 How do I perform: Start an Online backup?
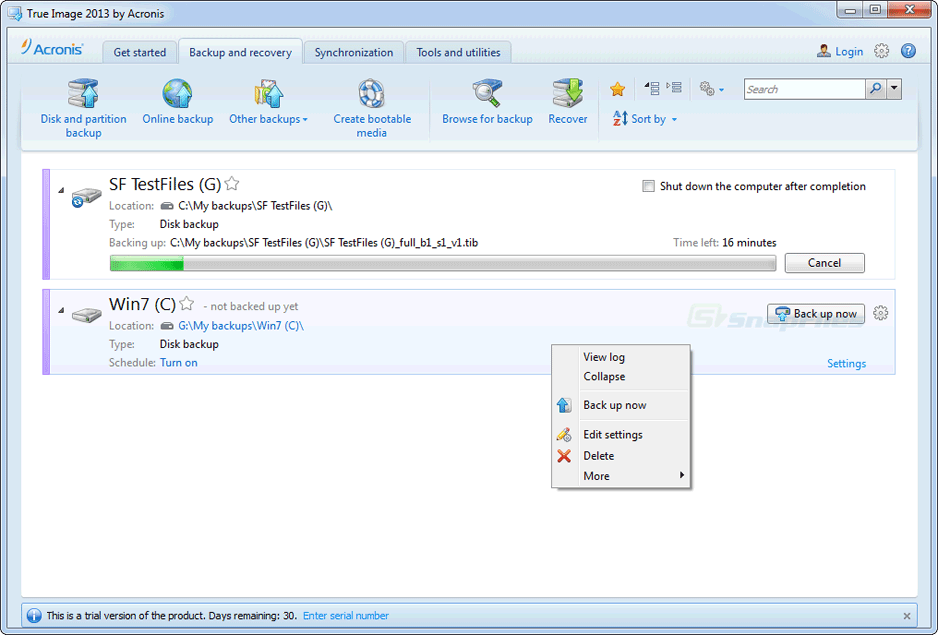click(178, 102)
